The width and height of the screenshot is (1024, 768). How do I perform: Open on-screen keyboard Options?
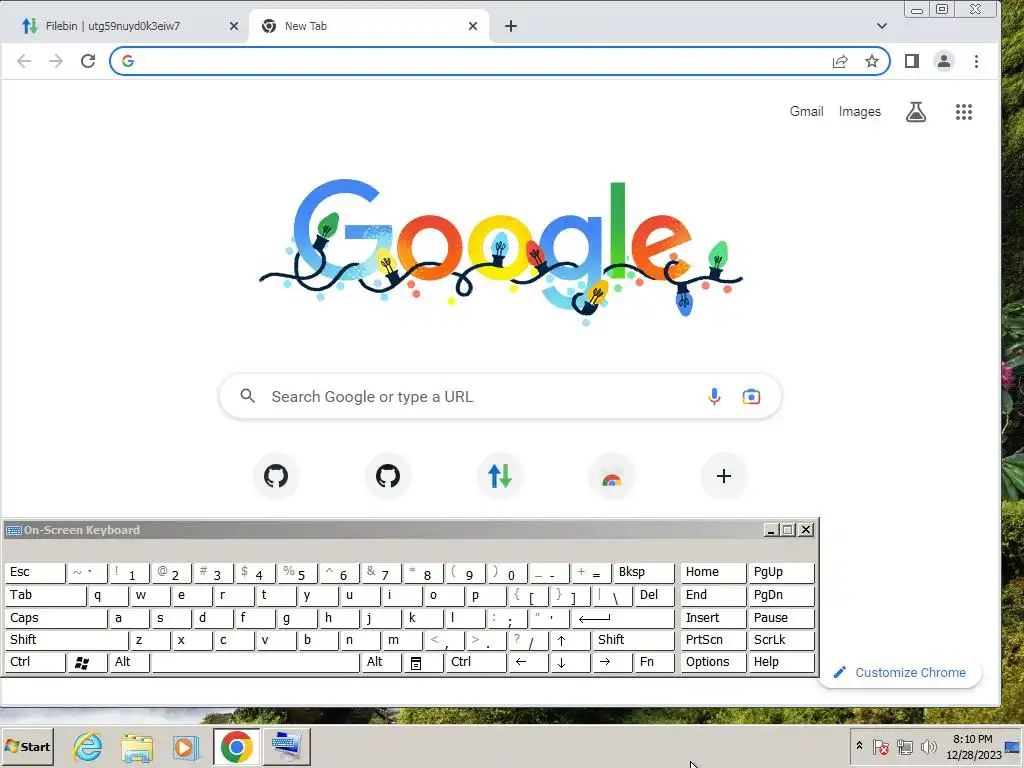(714, 662)
